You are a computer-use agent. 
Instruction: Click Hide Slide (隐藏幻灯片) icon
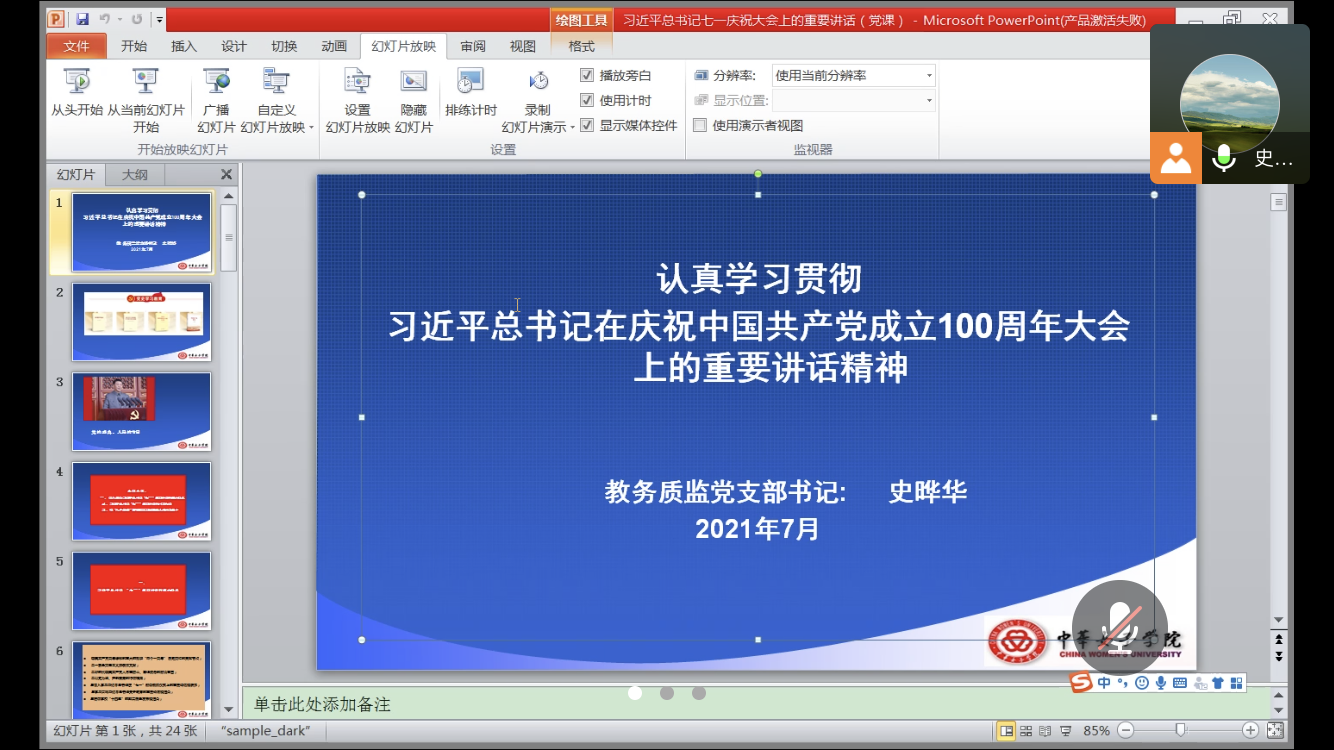(x=413, y=93)
